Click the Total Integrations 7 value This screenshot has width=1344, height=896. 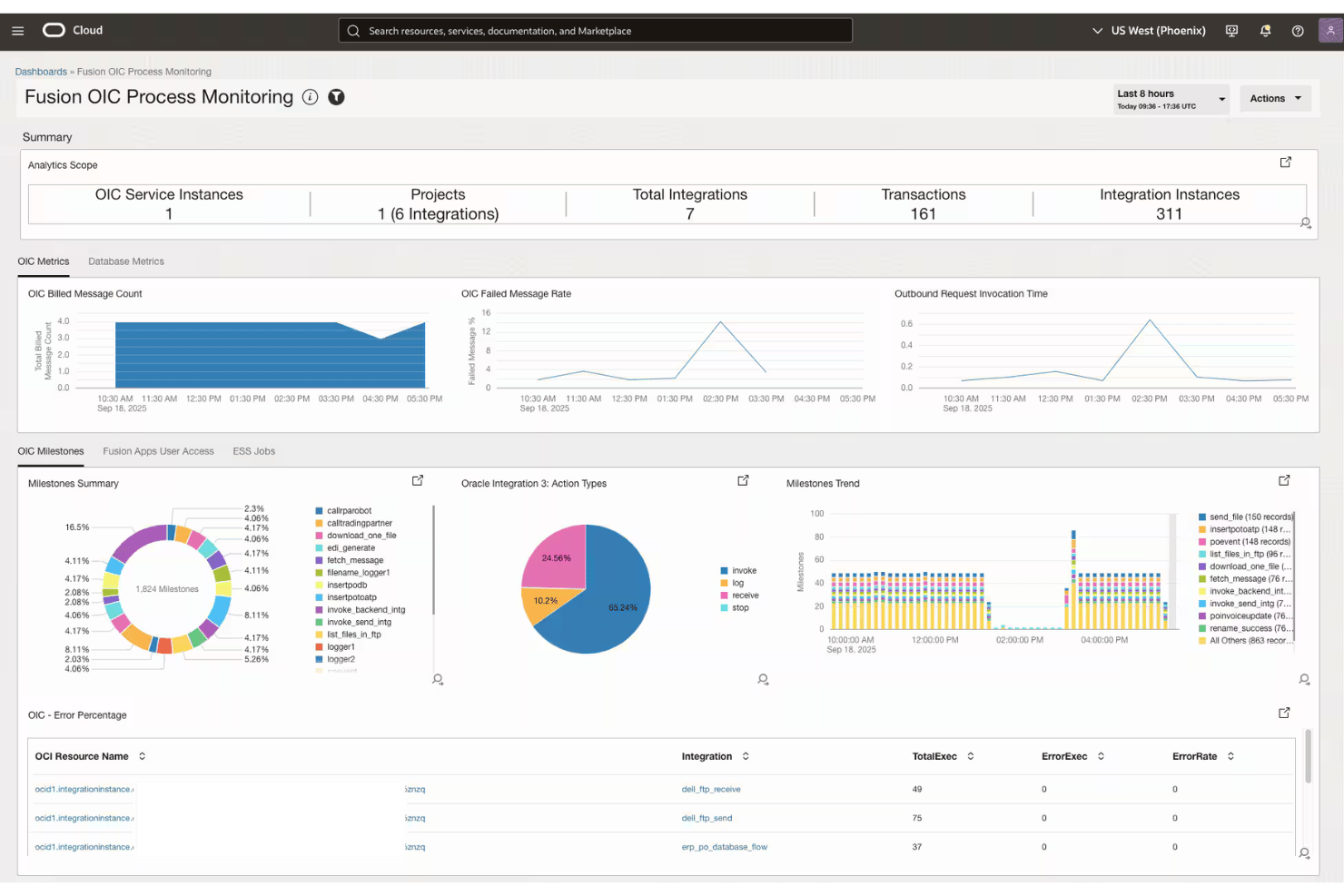click(690, 214)
